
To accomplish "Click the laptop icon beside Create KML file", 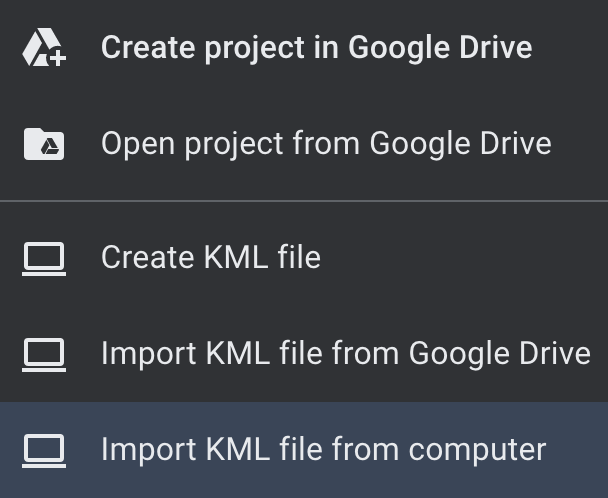I will [44, 259].
